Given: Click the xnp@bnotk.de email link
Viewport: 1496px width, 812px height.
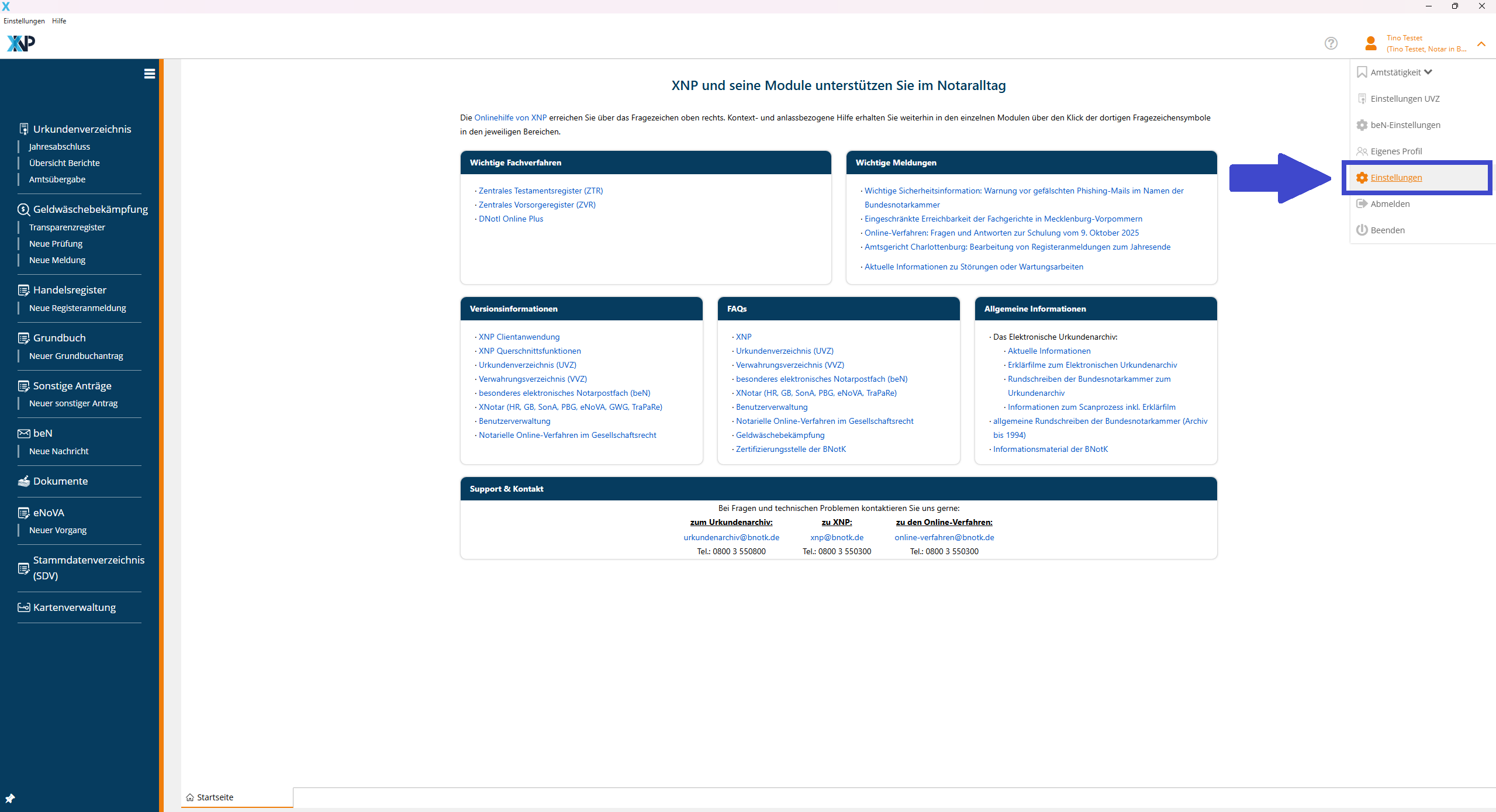Looking at the screenshot, I should click(836, 537).
